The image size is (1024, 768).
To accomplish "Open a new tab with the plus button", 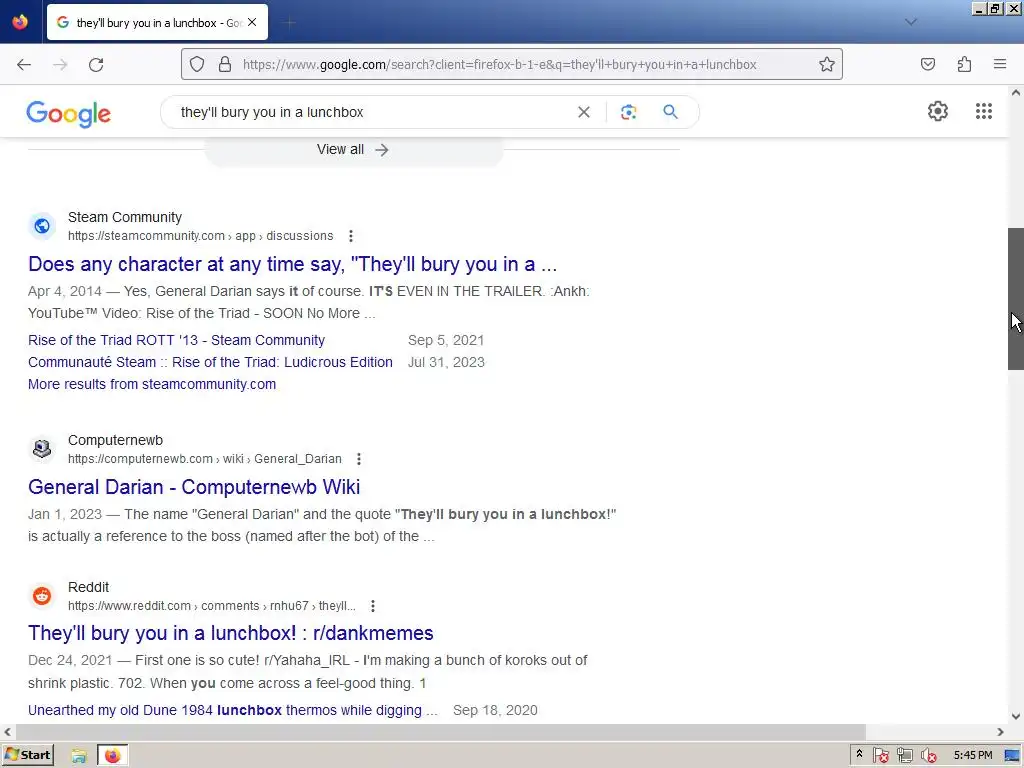I will [290, 23].
